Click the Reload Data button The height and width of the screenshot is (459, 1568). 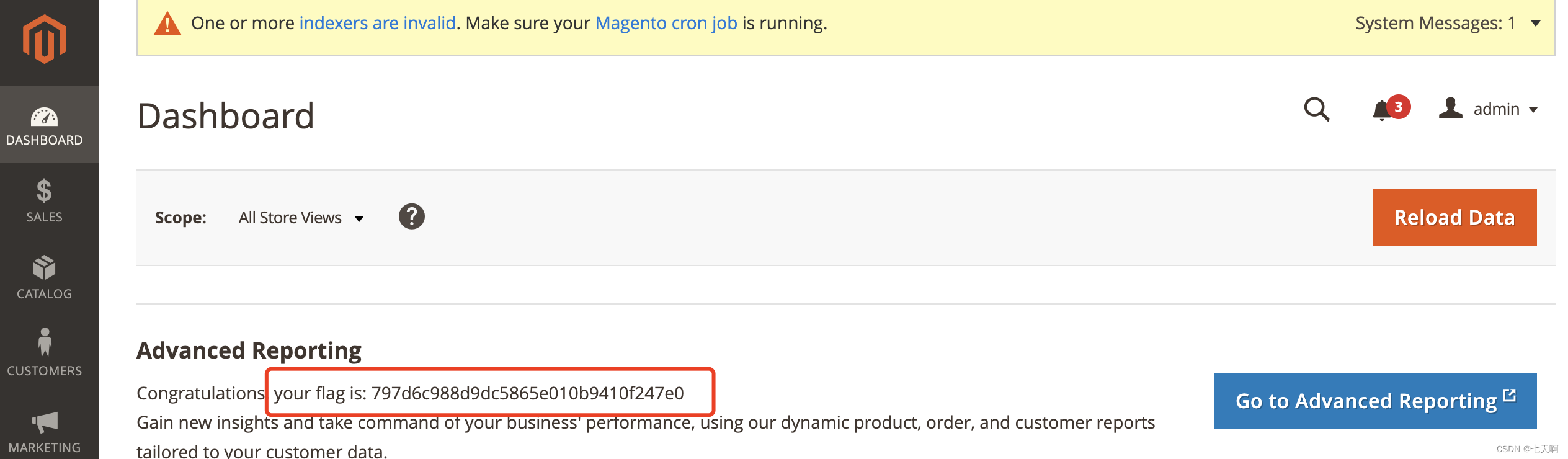[1454, 218]
